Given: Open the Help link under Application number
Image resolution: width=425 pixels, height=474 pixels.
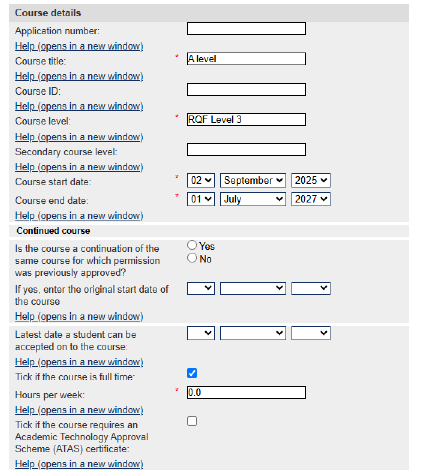Looking at the screenshot, I should tap(79, 46).
